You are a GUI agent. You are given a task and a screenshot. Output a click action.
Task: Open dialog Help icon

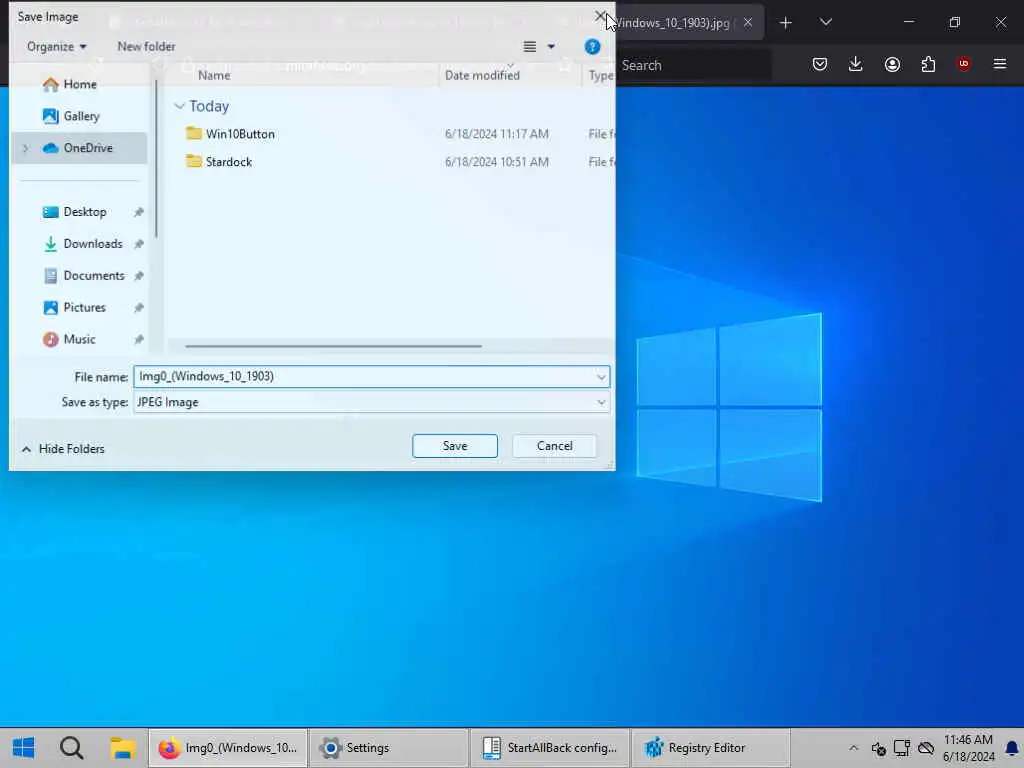coord(592,46)
